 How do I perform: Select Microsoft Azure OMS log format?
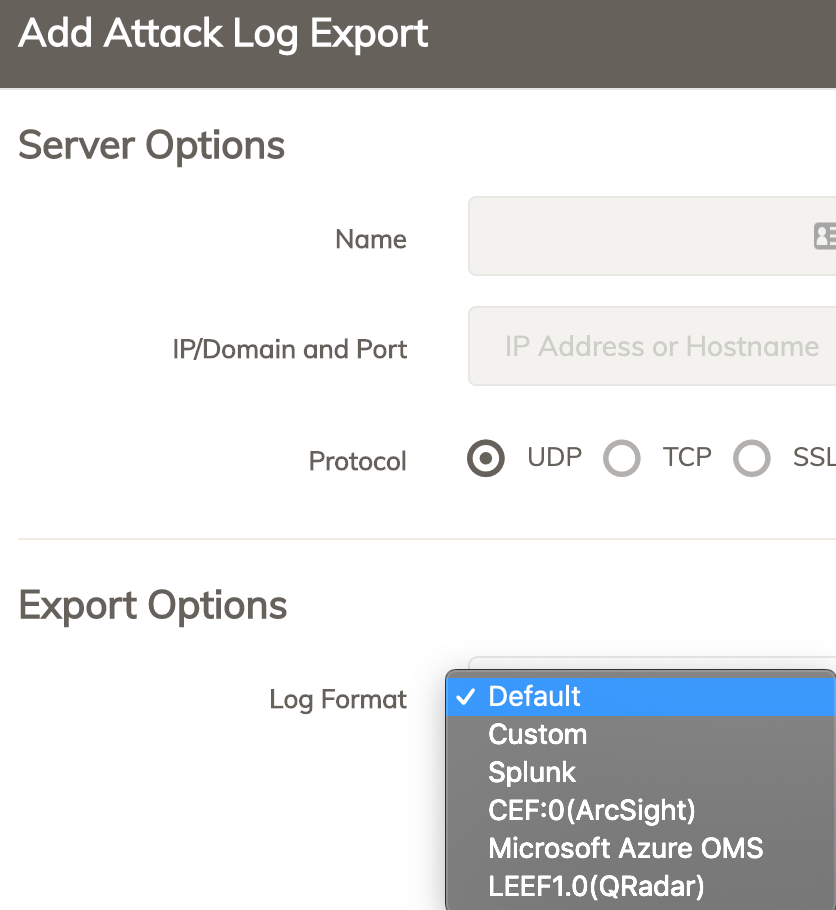click(x=625, y=849)
